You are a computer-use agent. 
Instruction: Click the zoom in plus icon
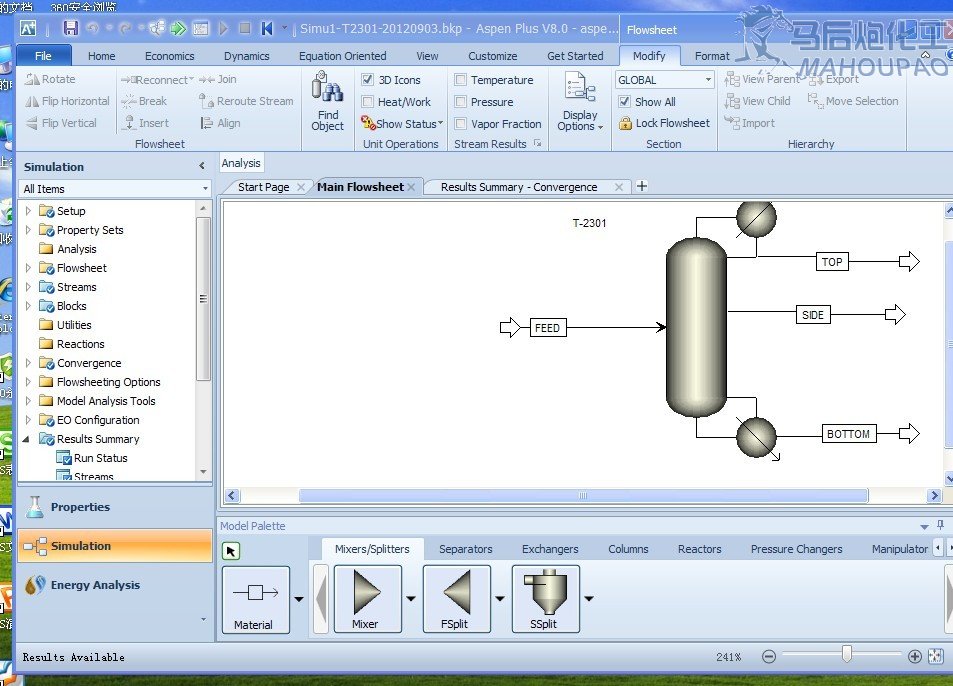pyautogui.click(x=915, y=656)
